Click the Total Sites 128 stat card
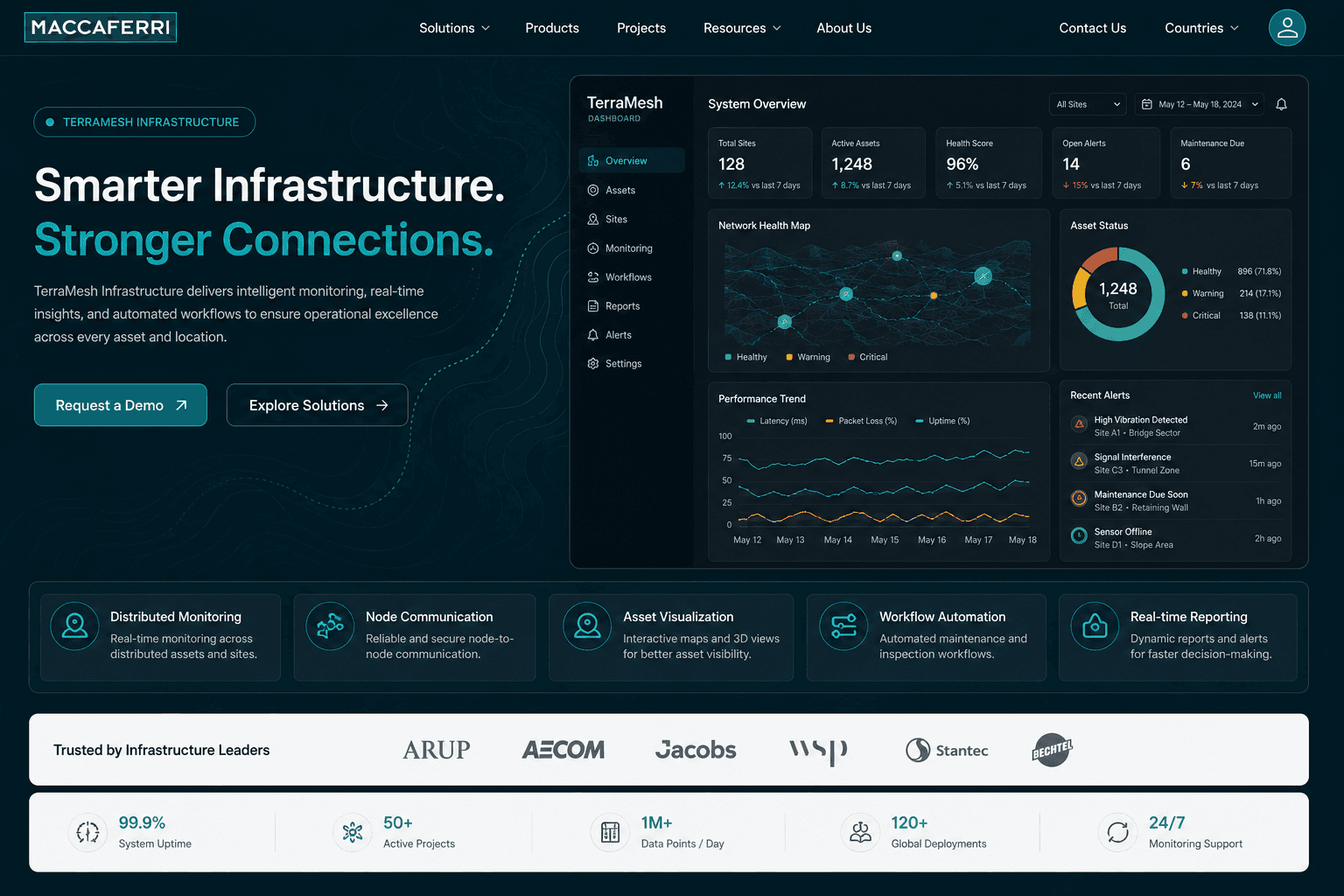This screenshot has height=896, width=1344. [759, 163]
